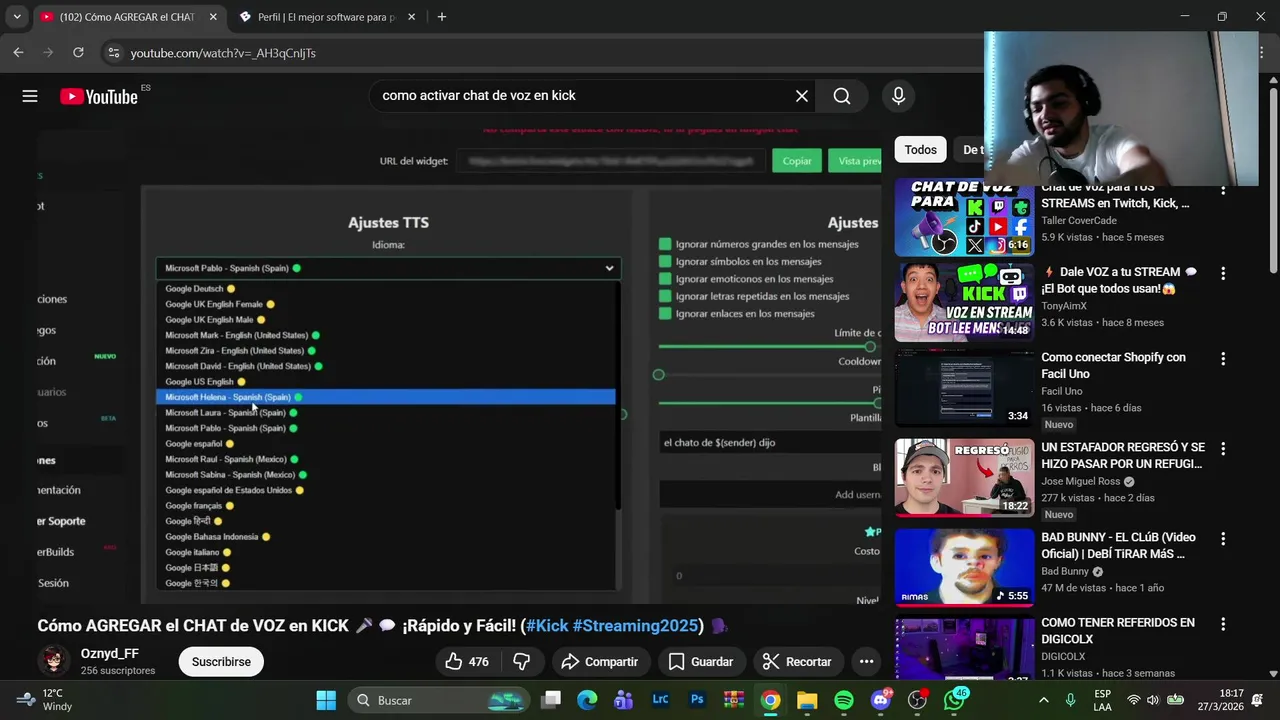
Task: Open options for BAD BUNNY video
Action: pyautogui.click(x=1222, y=538)
